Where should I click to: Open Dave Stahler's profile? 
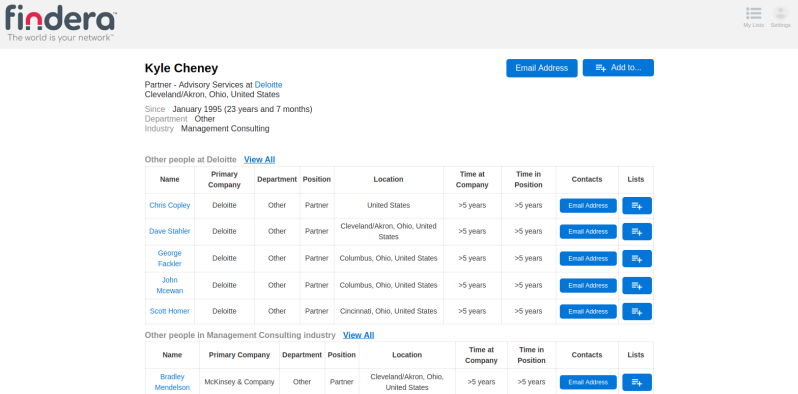[x=169, y=231]
